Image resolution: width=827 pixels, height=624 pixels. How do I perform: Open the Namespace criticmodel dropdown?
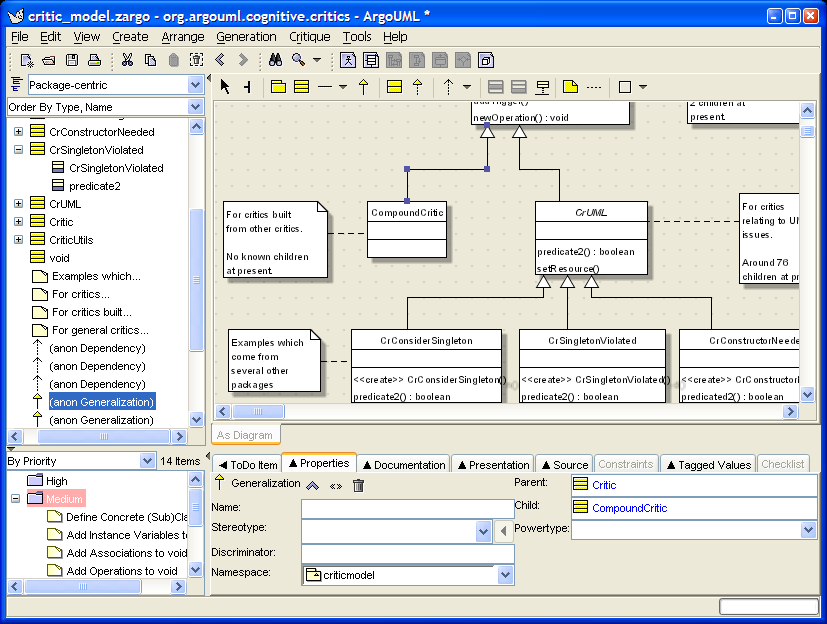pos(505,575)
